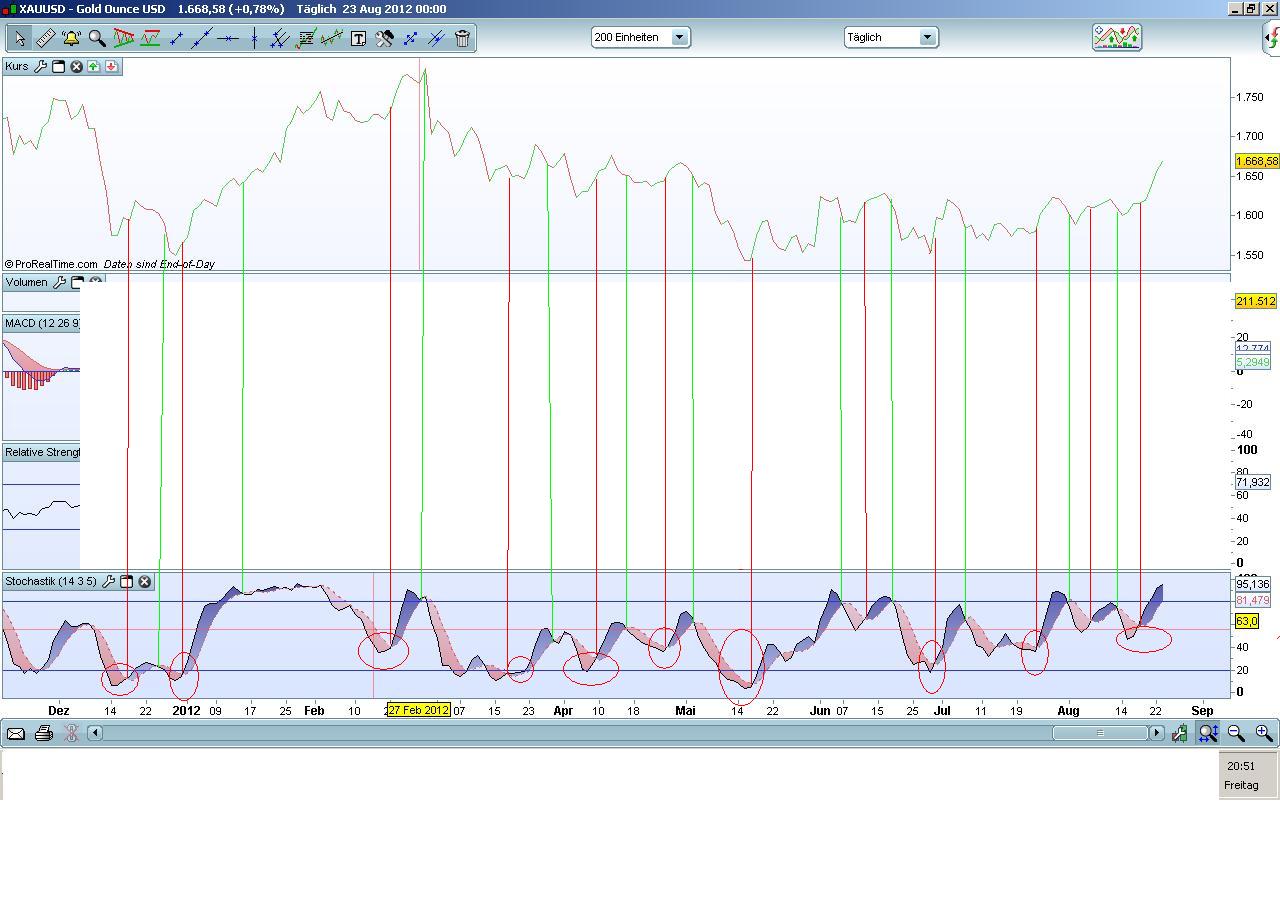Click the printer icon to print chart
Viewport: 1280px width, 900px height.
43,733
